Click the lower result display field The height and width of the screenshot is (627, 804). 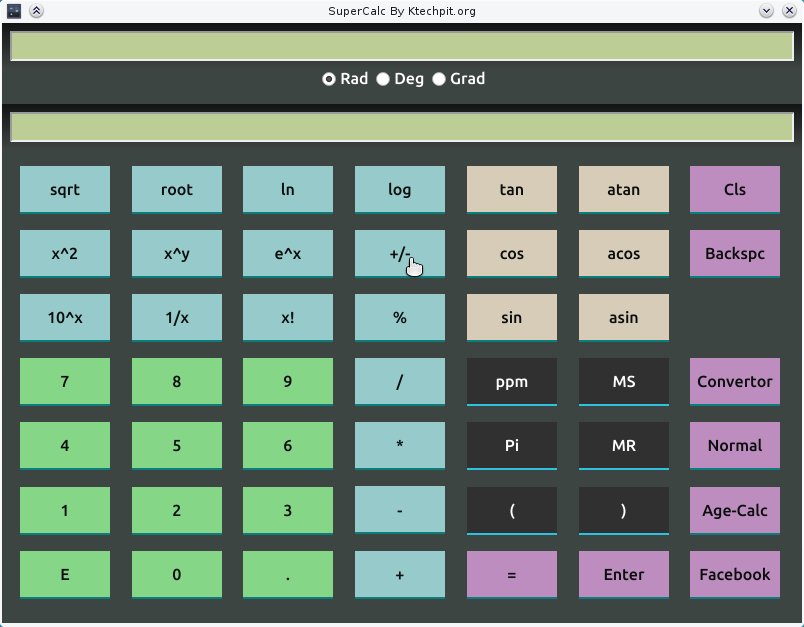402,127
